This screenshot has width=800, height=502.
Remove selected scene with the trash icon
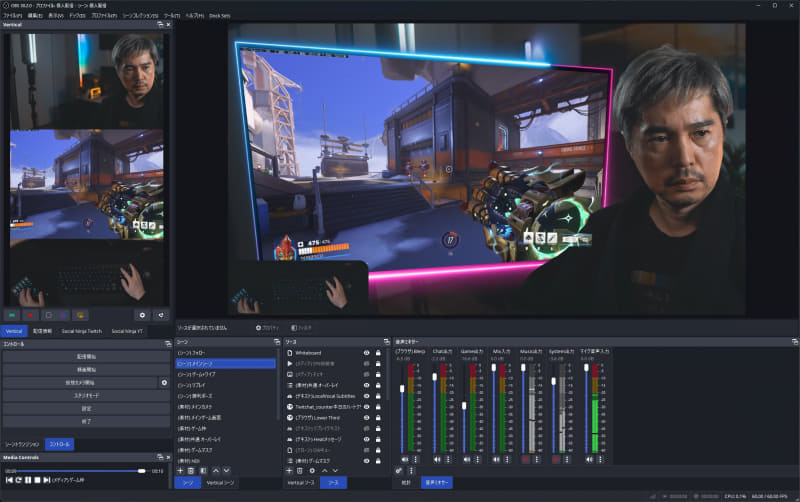[191, 470]
